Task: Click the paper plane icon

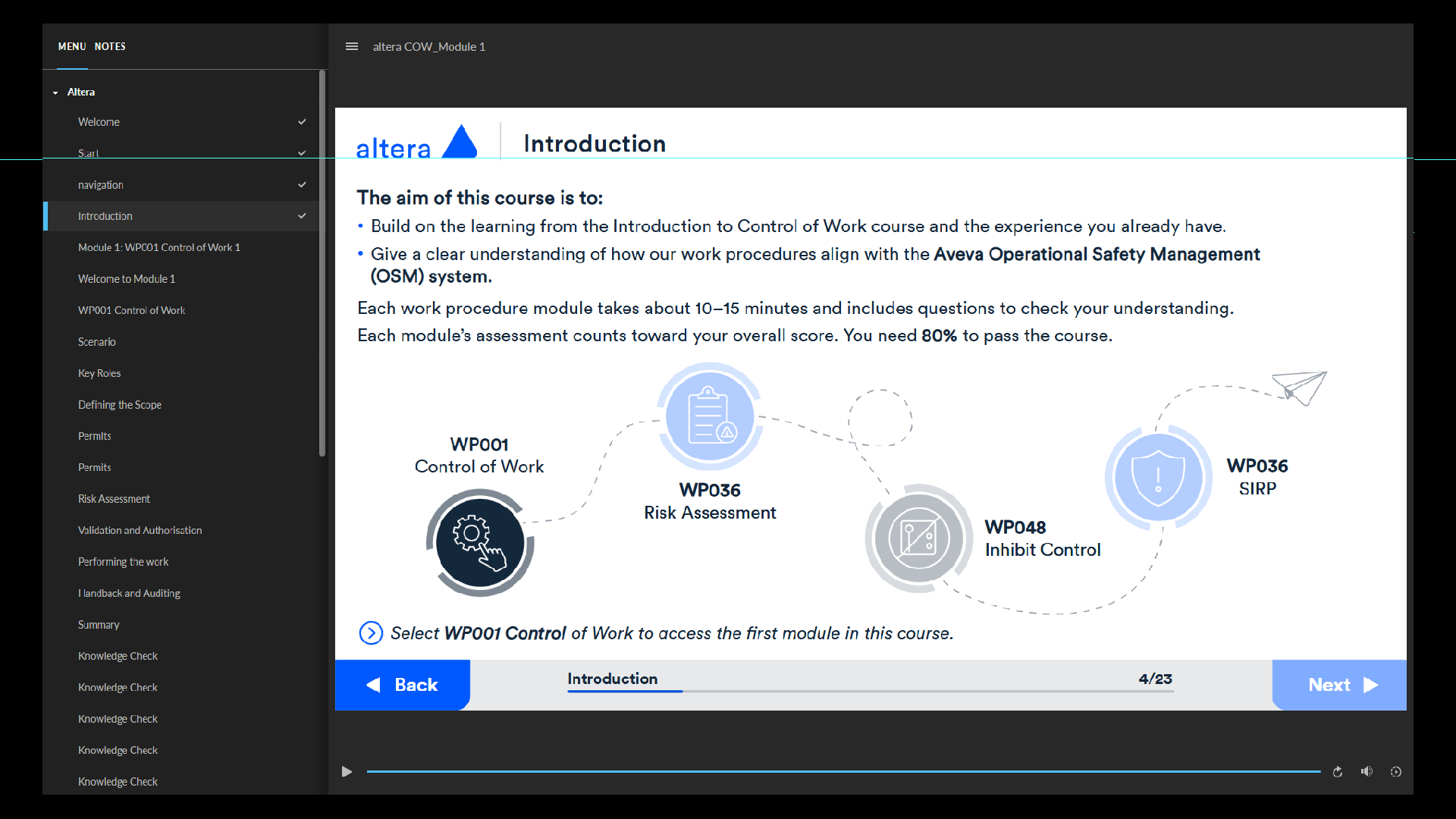Action: pos(1300,387)
